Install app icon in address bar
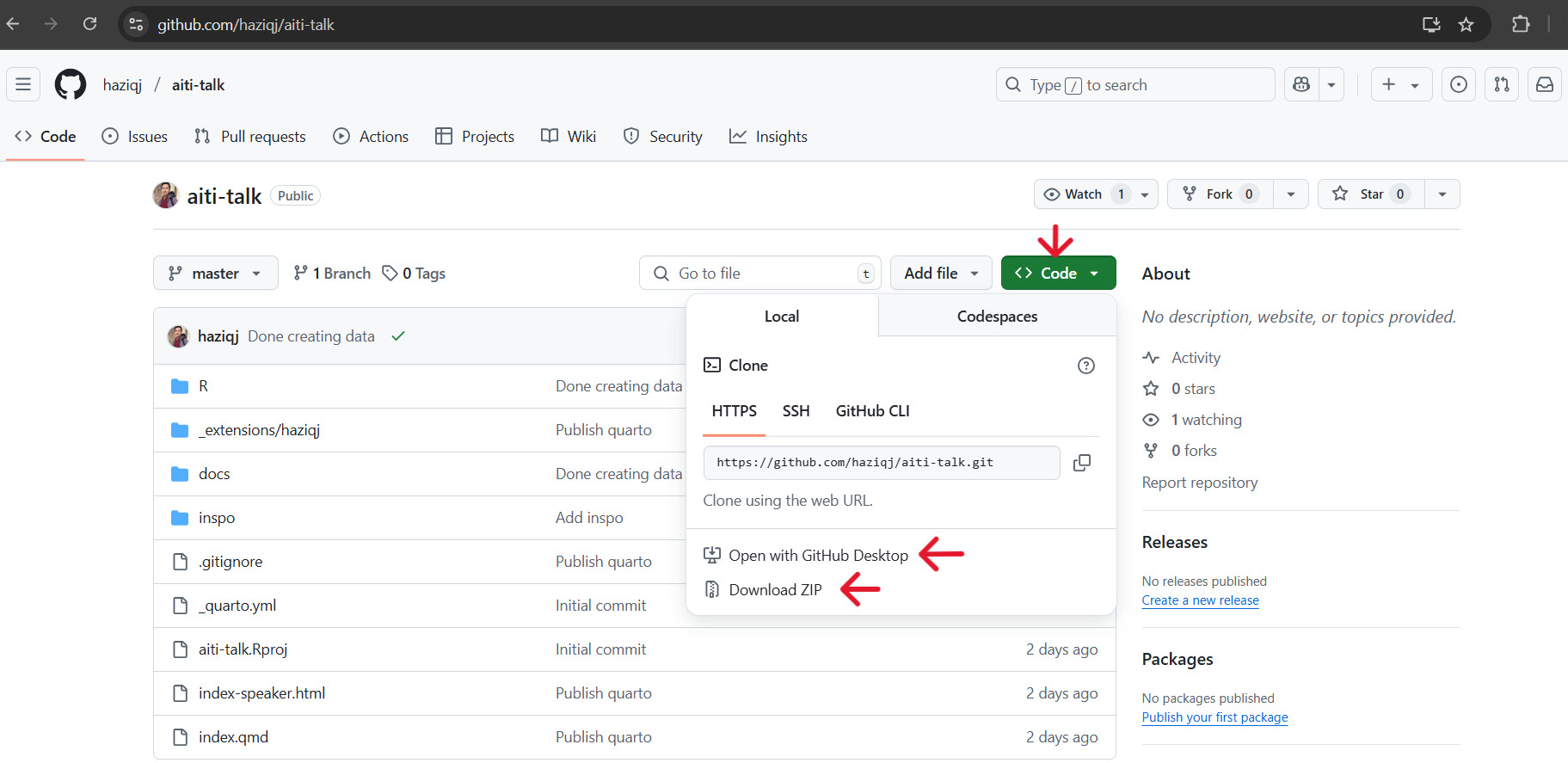The height and width of the screenshot is (763, 1568). tap(1431, 24)
